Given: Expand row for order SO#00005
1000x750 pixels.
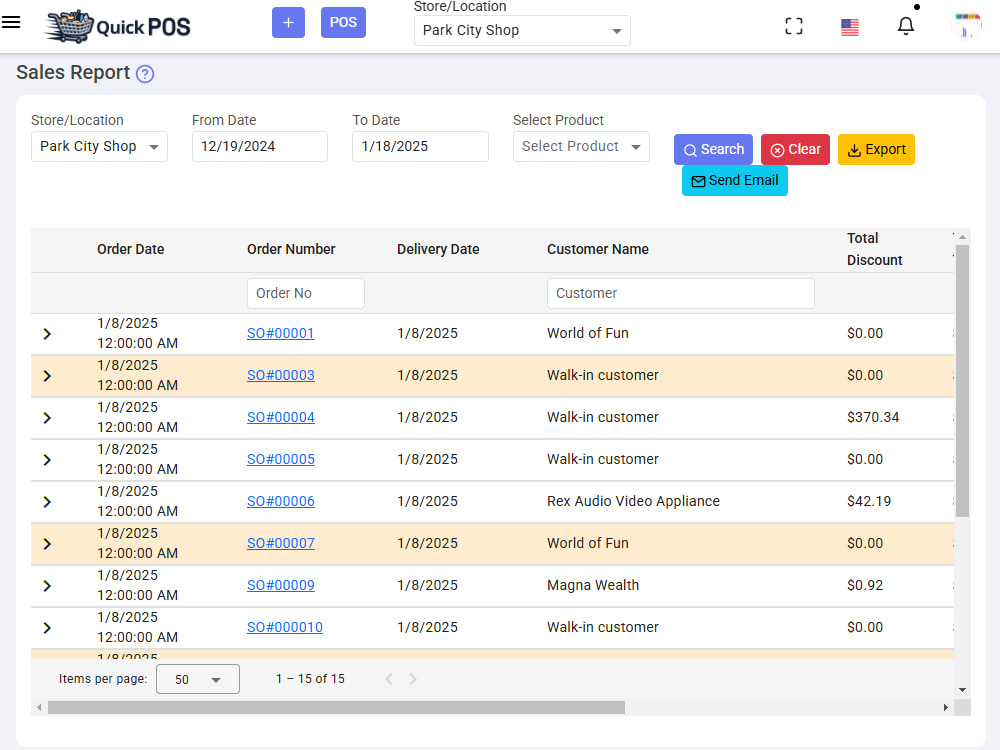Looking at the screenshot, I should pos(47,460).
